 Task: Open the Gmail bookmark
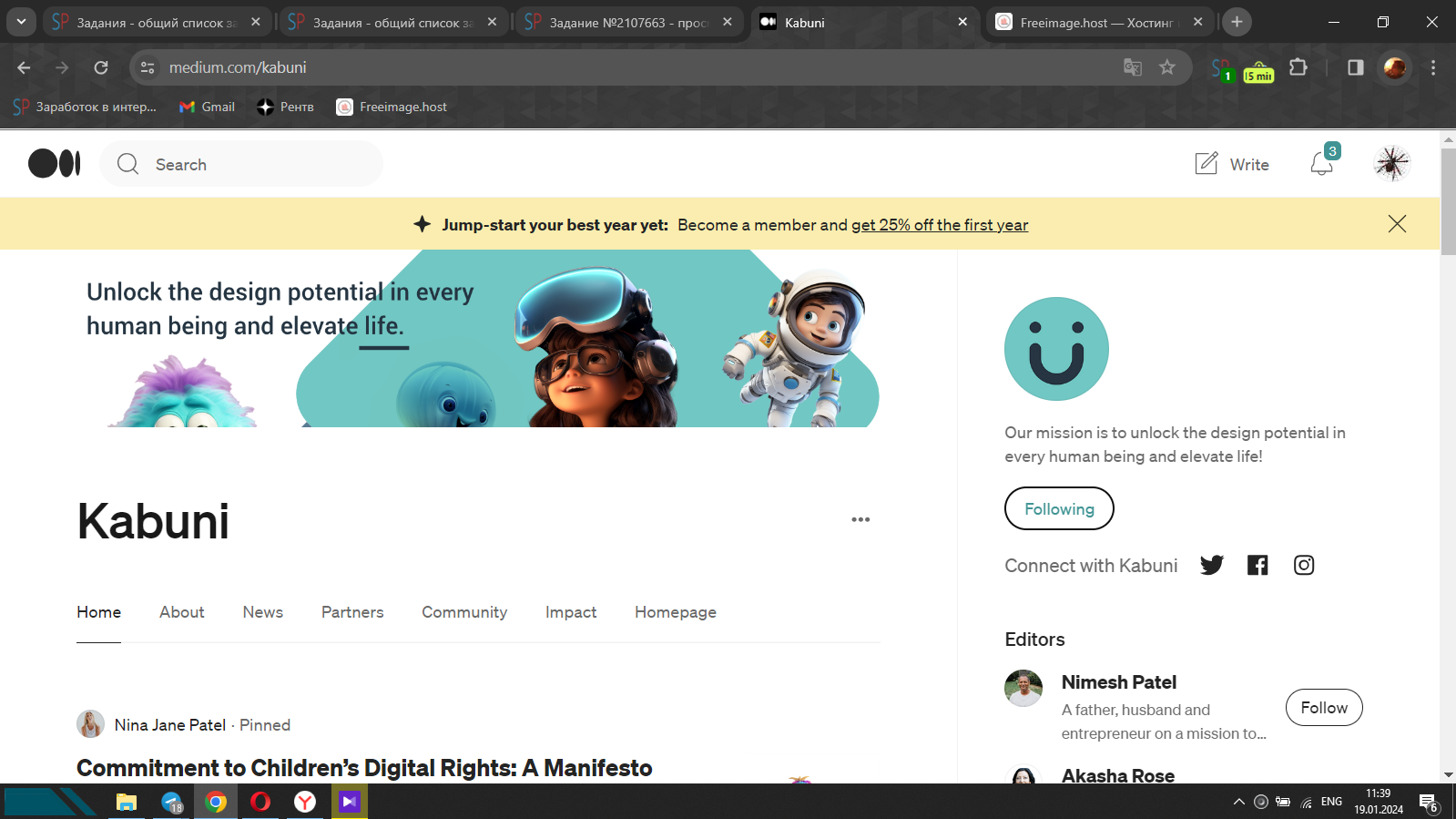click(x=207, y=107)
